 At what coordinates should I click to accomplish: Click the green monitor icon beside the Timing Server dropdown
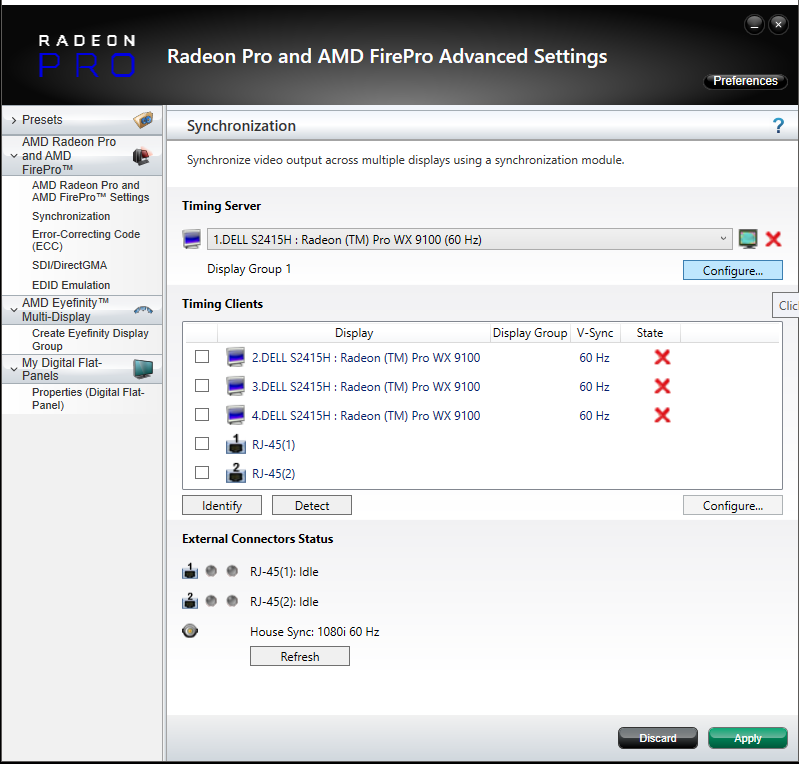748,239
